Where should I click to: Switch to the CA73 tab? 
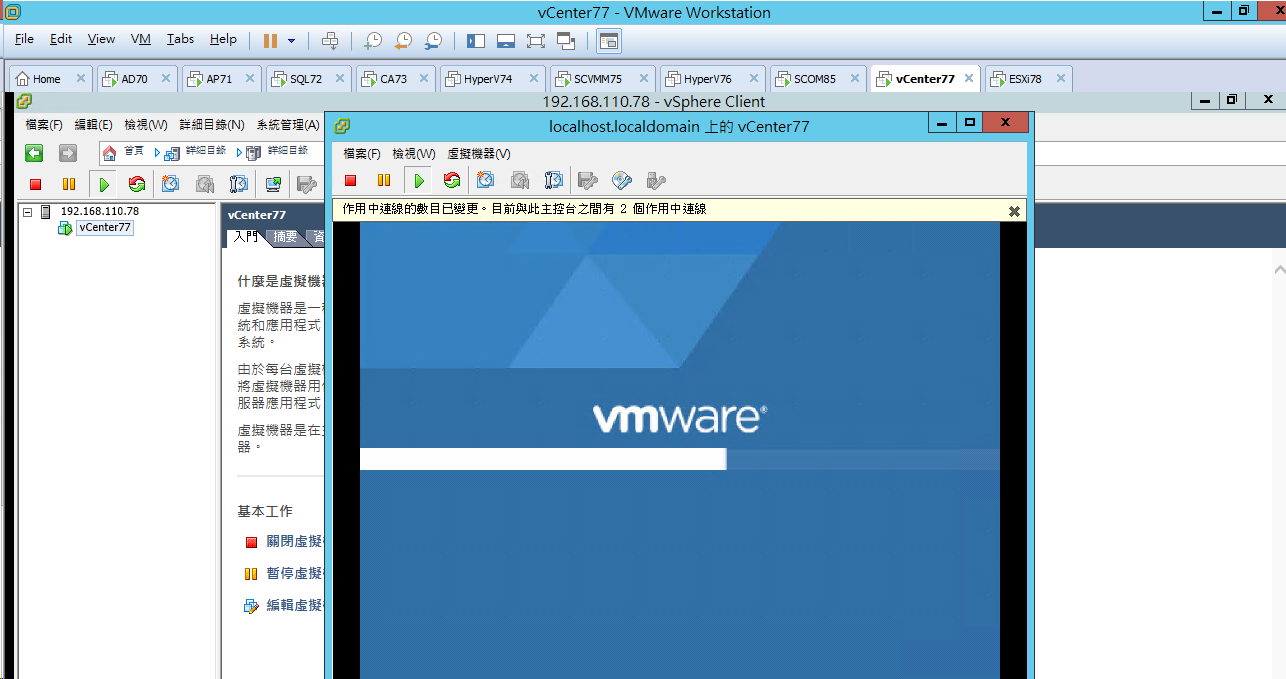[393, 79]
